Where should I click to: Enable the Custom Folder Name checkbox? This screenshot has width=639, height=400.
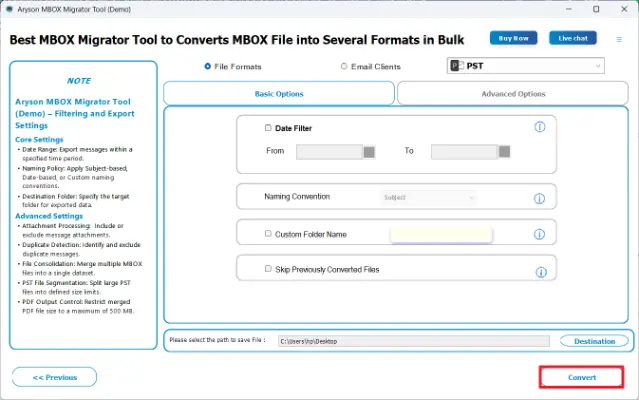tap(268, 233)
